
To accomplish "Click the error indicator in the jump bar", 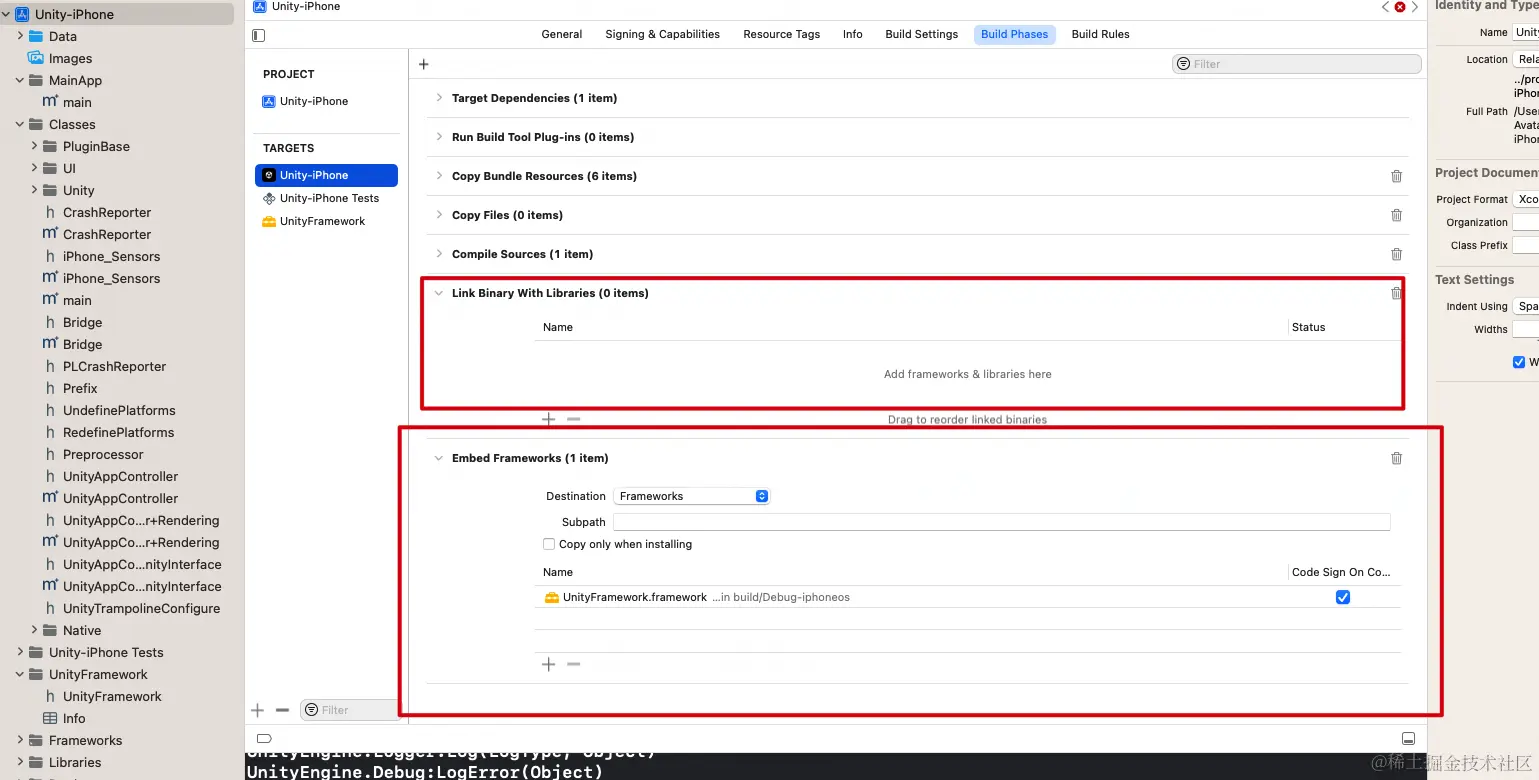I will [x=1399, y=7].
